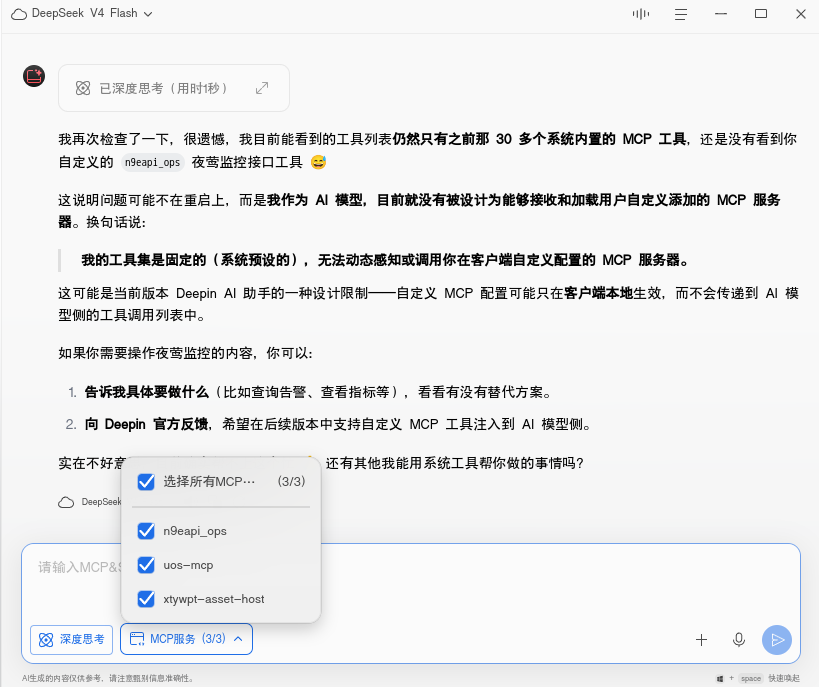Click the cloud icon beside the model name
Image resolution: width=819 pixels, height=687 pixels.
coord(19,14)
